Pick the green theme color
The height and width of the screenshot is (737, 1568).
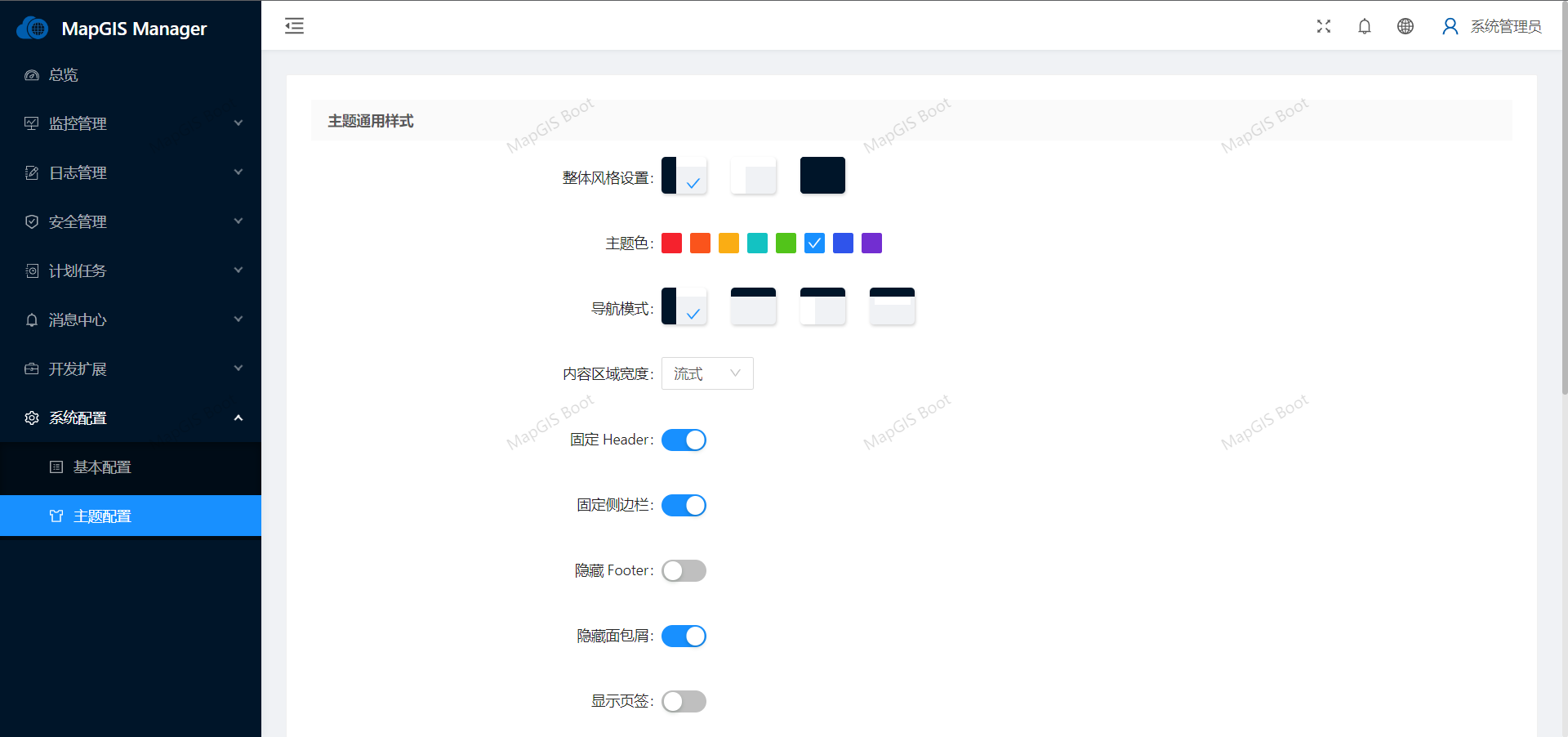click(x=786, y=243)
